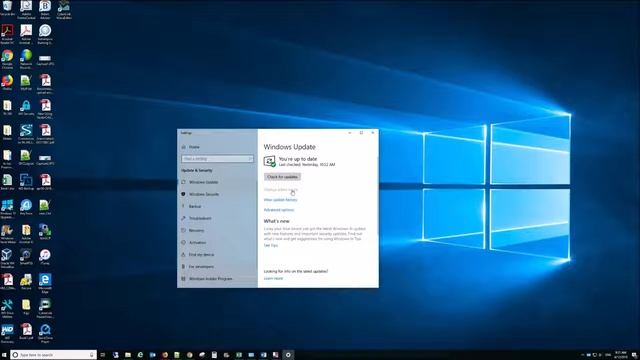Open File Explorer from the taskbar
This screenshot has height=360, width=640.
pos(128,355)
